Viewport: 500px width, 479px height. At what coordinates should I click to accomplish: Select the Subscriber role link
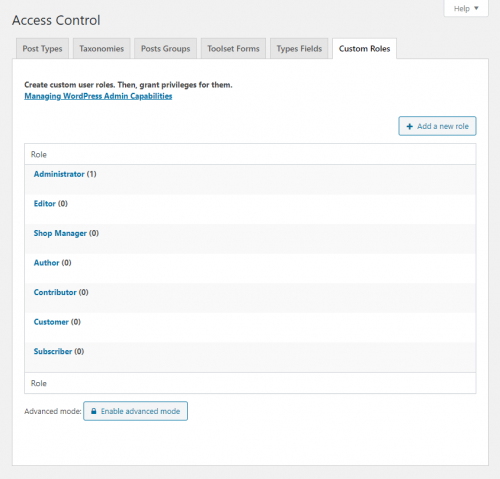(x=53, y=351)
